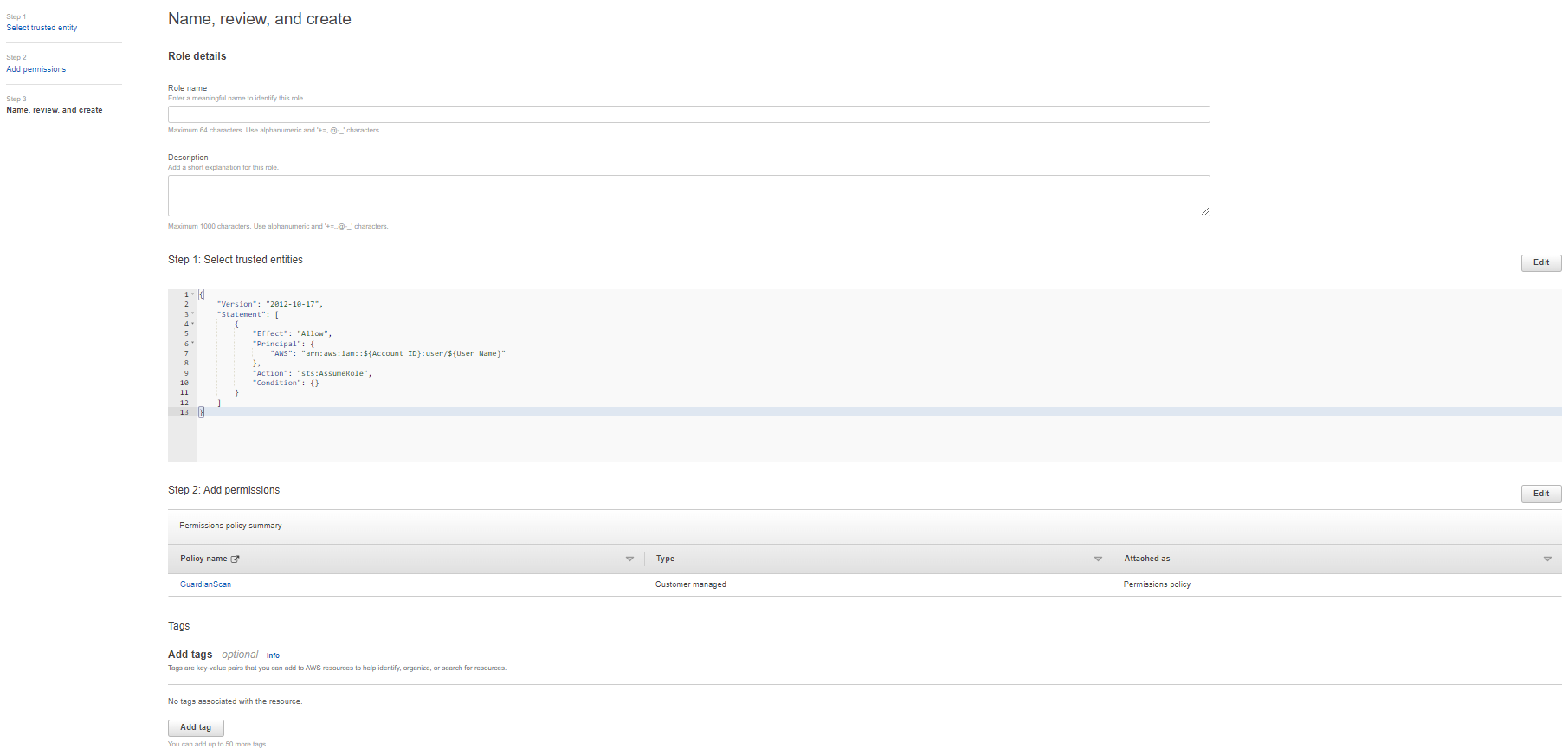Collapse the Principal object at line 6
Image resolution: width=1568 pixels, height=749 pixels.
click(x=193, y=344)
